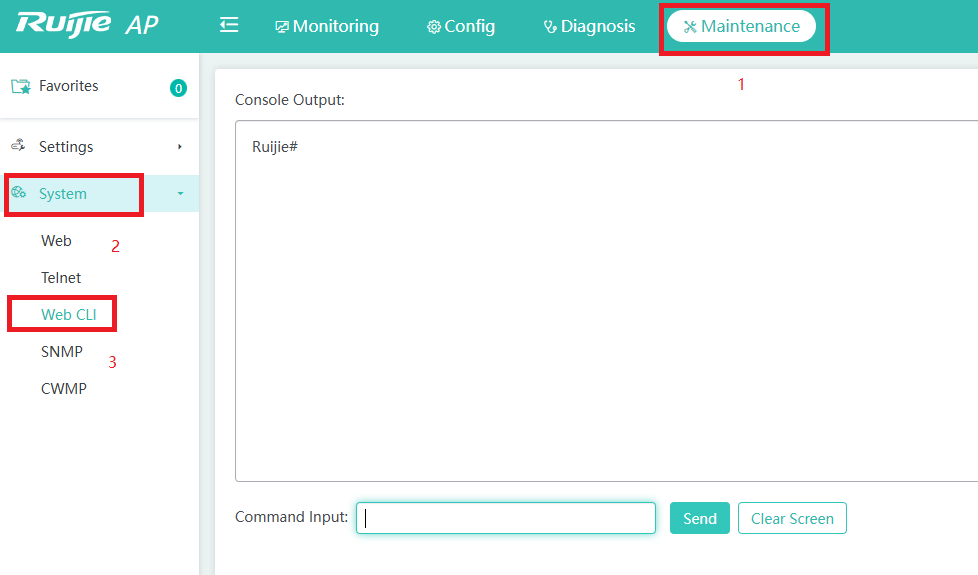Click the Favorites star folder icon

point(20,87)
